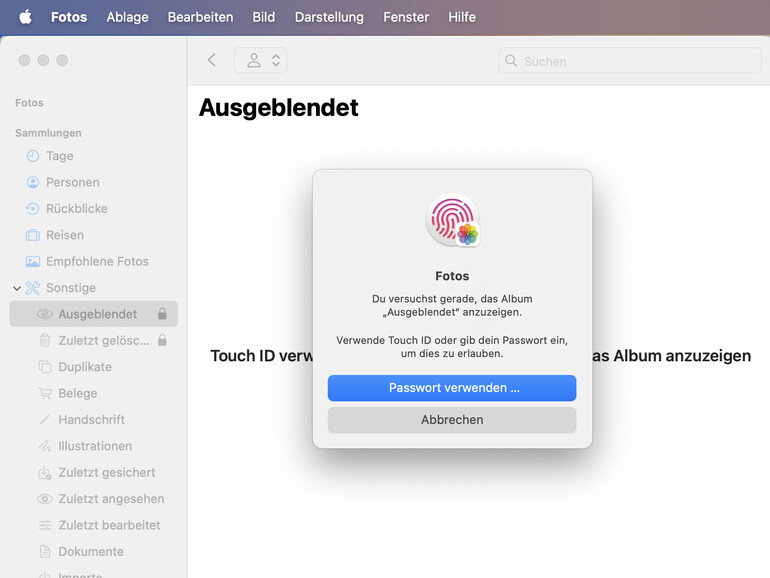Click the scribble icon next to Illustrationen

click(x=45, y=446)
